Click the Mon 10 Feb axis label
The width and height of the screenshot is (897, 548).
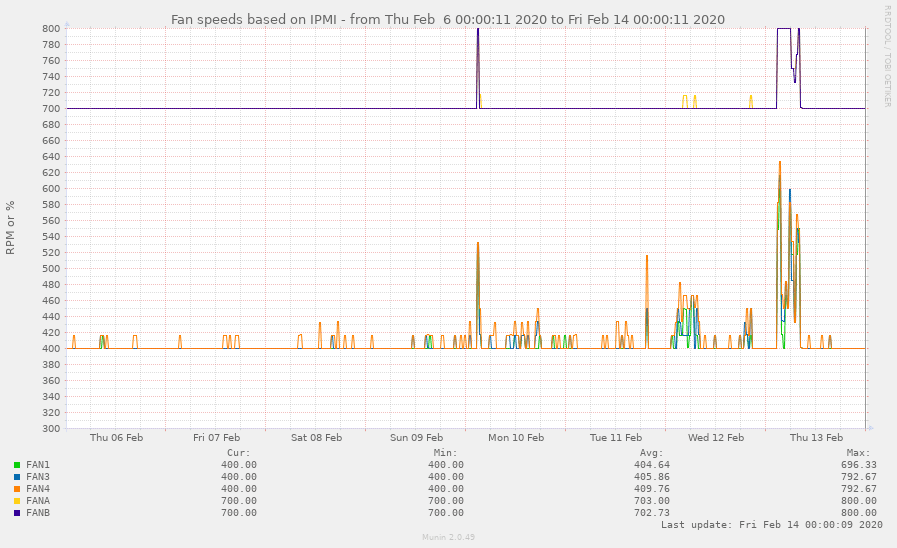click(516, 438)
